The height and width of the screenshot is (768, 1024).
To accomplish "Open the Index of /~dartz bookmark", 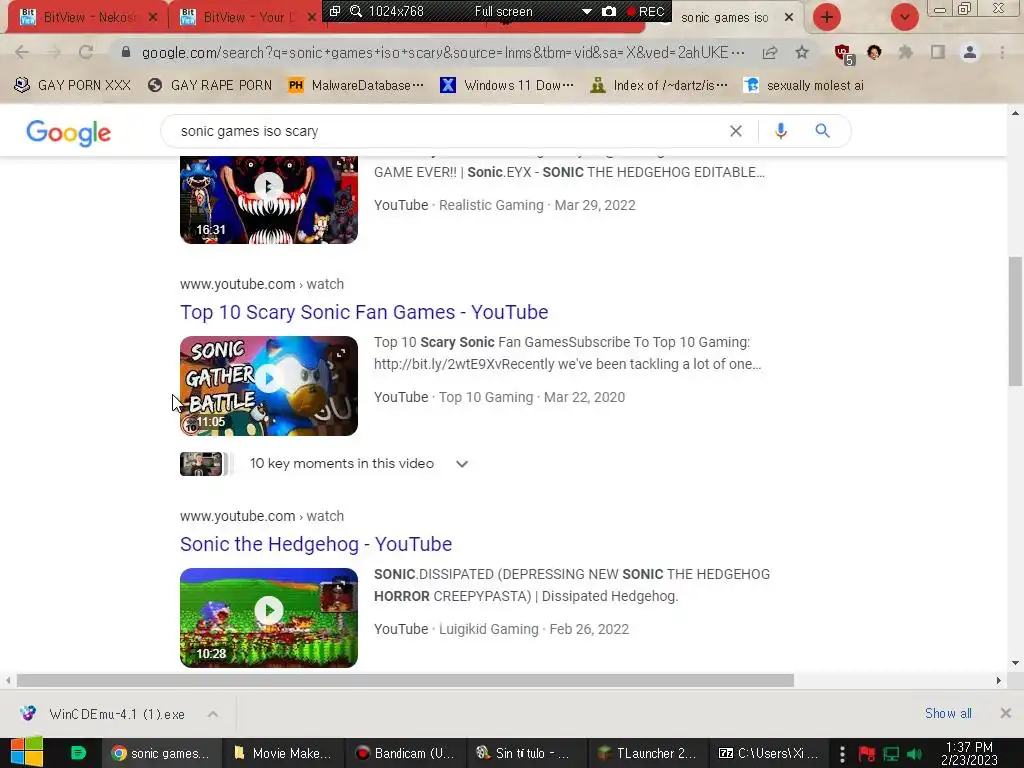I will tap(658, 86).
